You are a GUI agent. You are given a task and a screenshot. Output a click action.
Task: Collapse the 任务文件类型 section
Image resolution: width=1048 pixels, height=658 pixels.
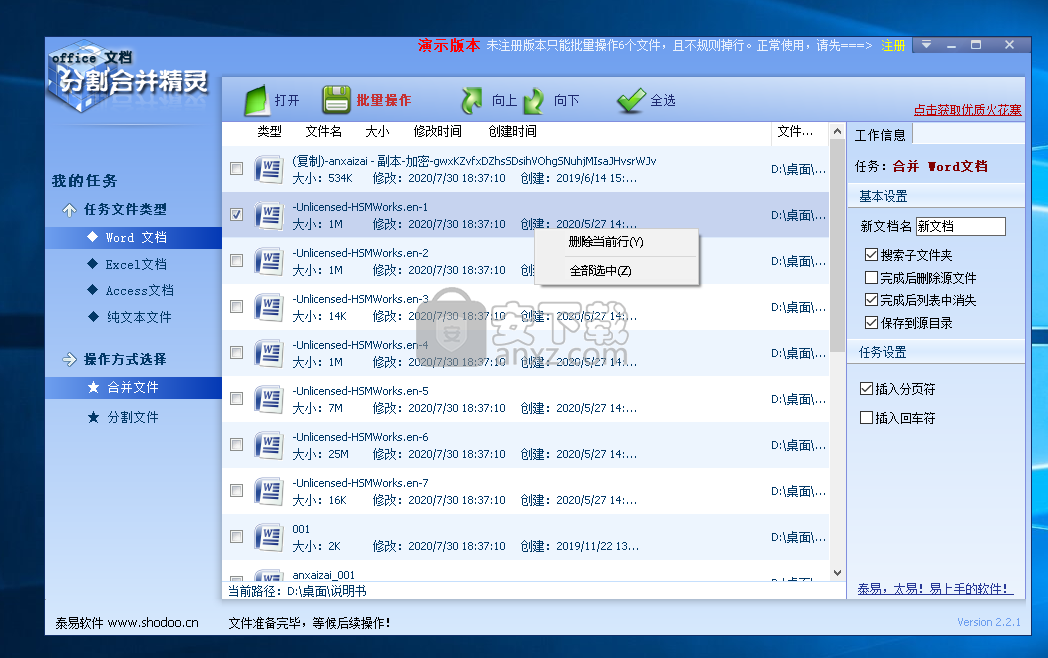(x=69, y=210)
